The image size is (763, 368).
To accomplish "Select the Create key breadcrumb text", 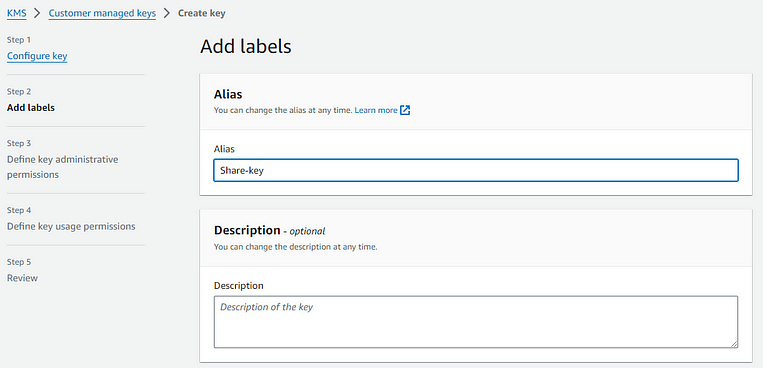I will (x=201, y=13).
